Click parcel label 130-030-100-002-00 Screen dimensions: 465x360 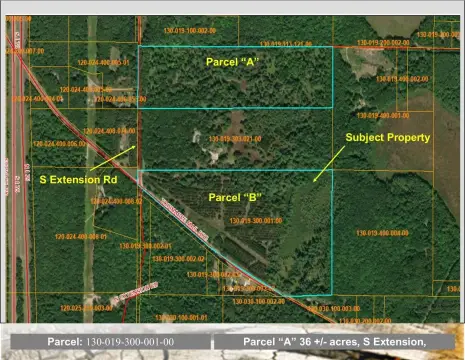pyautogui.click(x=259, y=301)
